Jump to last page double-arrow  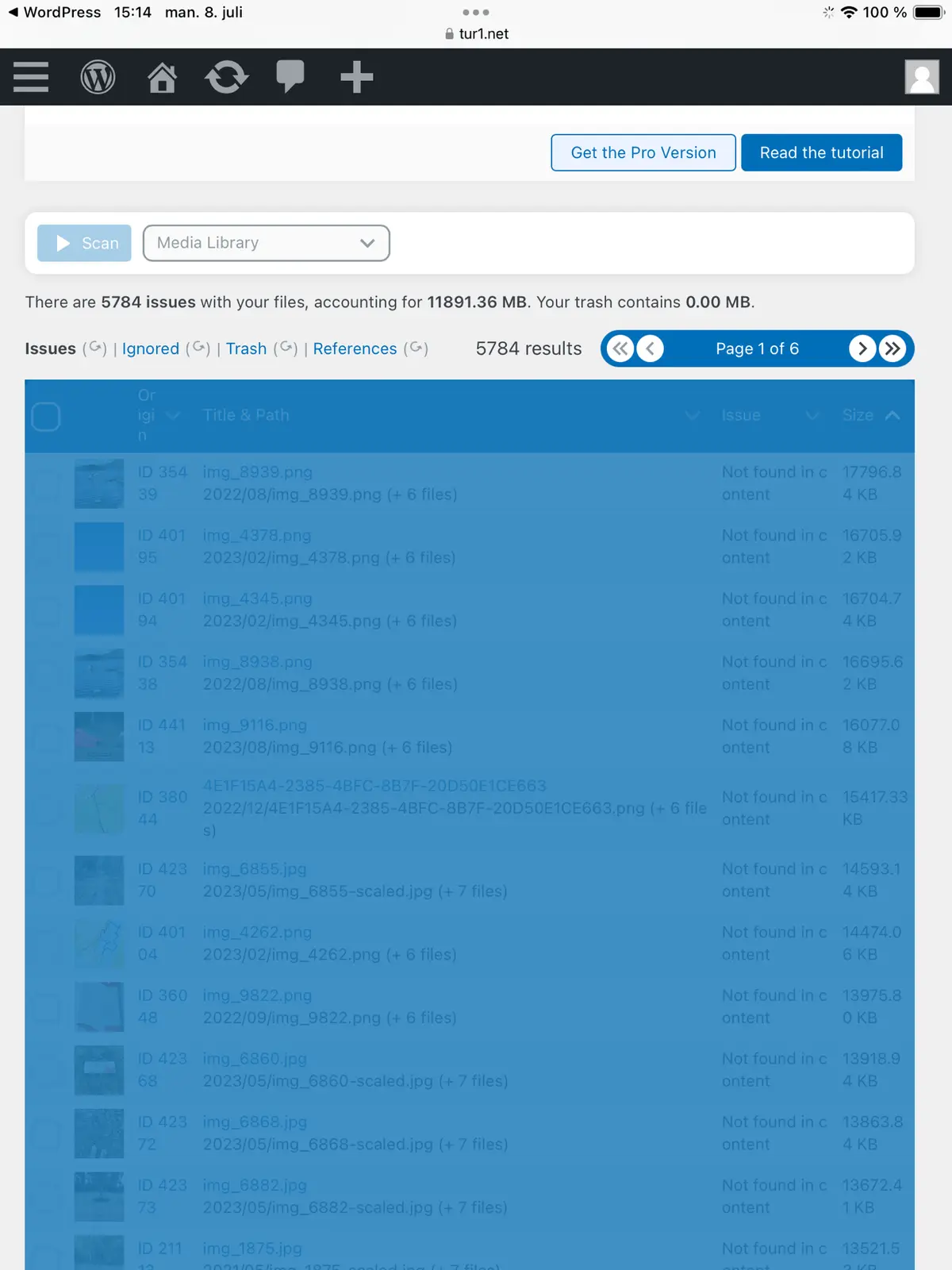tap(892, 348)
